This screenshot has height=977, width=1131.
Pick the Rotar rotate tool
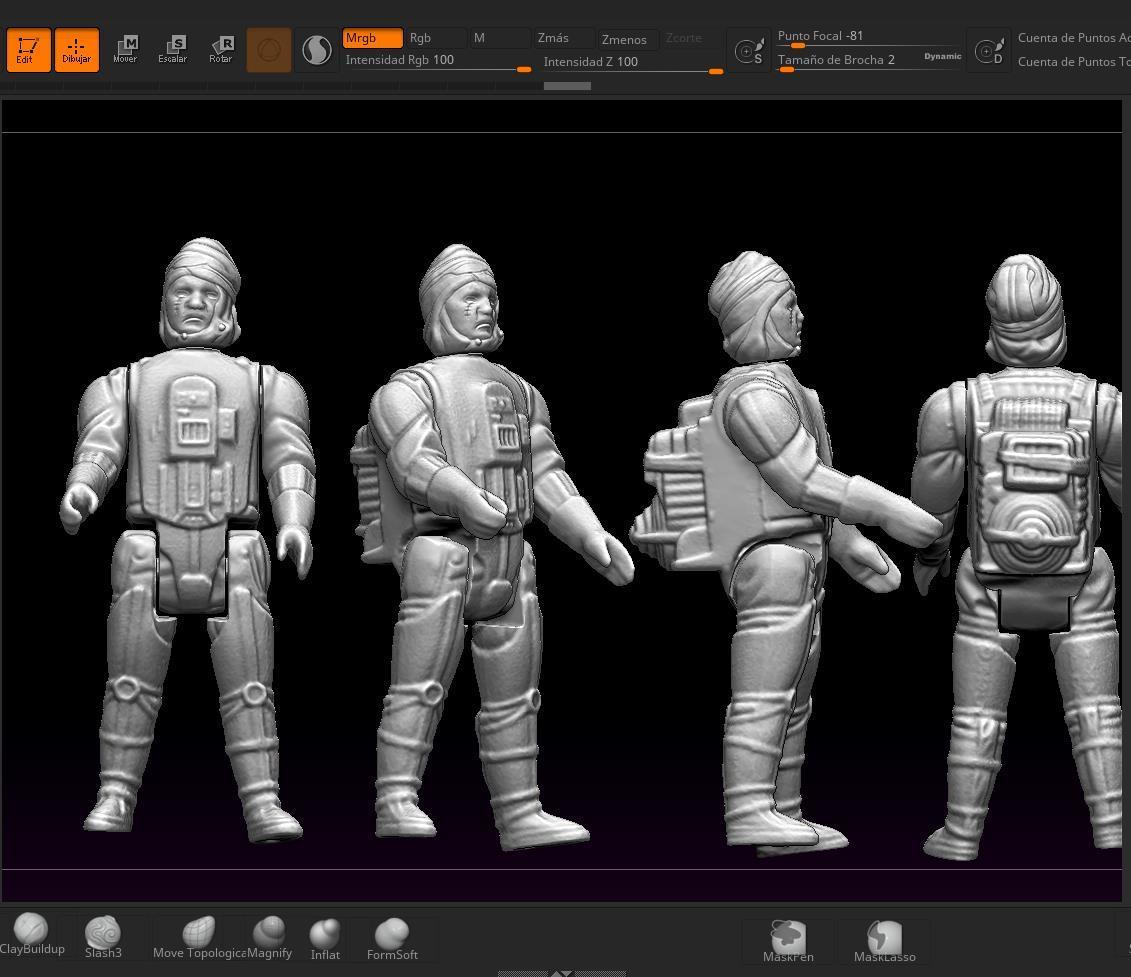coord(221,50)
